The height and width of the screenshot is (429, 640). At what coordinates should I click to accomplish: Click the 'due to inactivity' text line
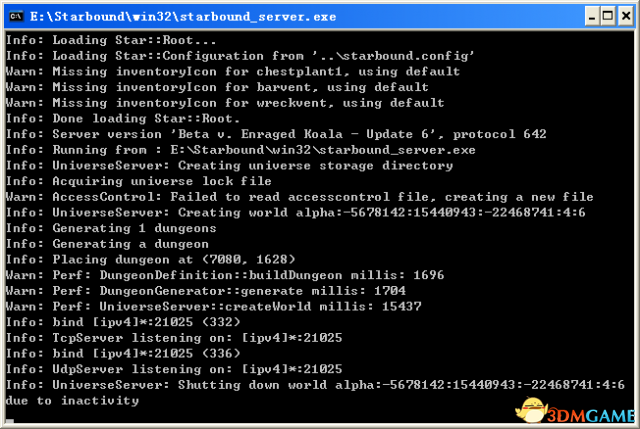[72, 400]
